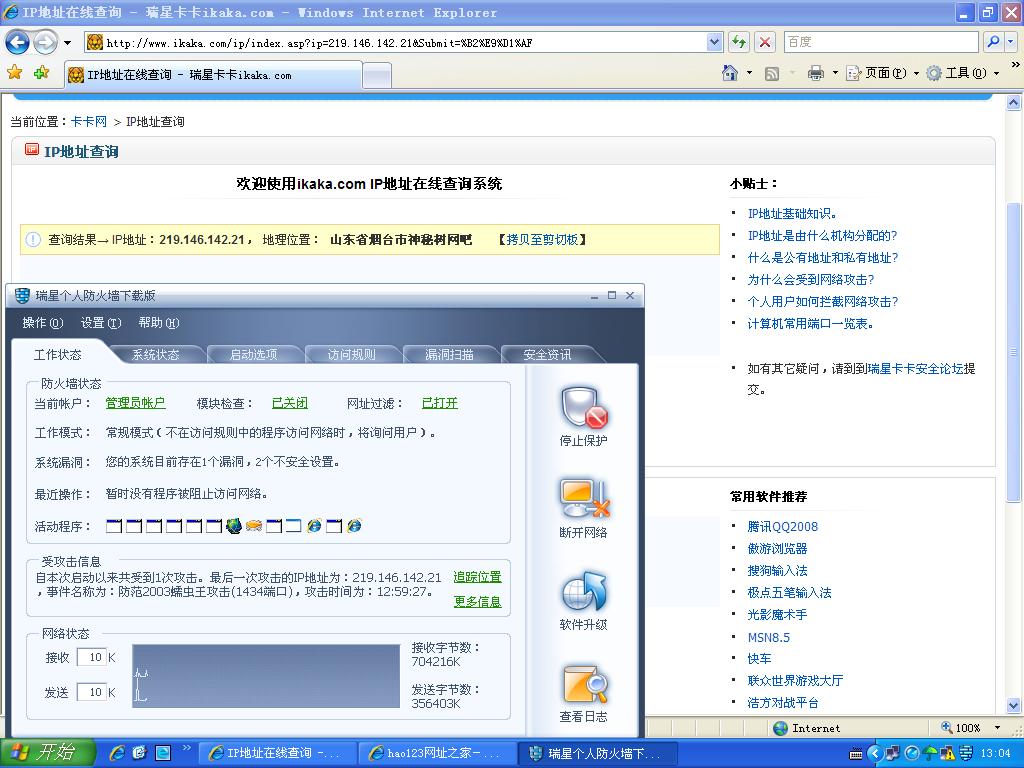
Task: Click the IE Refresh button icon
Action: pos(738,42)
